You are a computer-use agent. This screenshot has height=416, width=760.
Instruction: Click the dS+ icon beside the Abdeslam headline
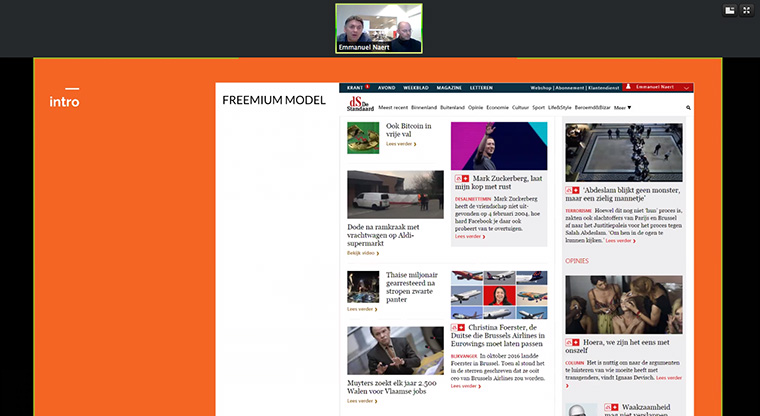coord(572,191)
